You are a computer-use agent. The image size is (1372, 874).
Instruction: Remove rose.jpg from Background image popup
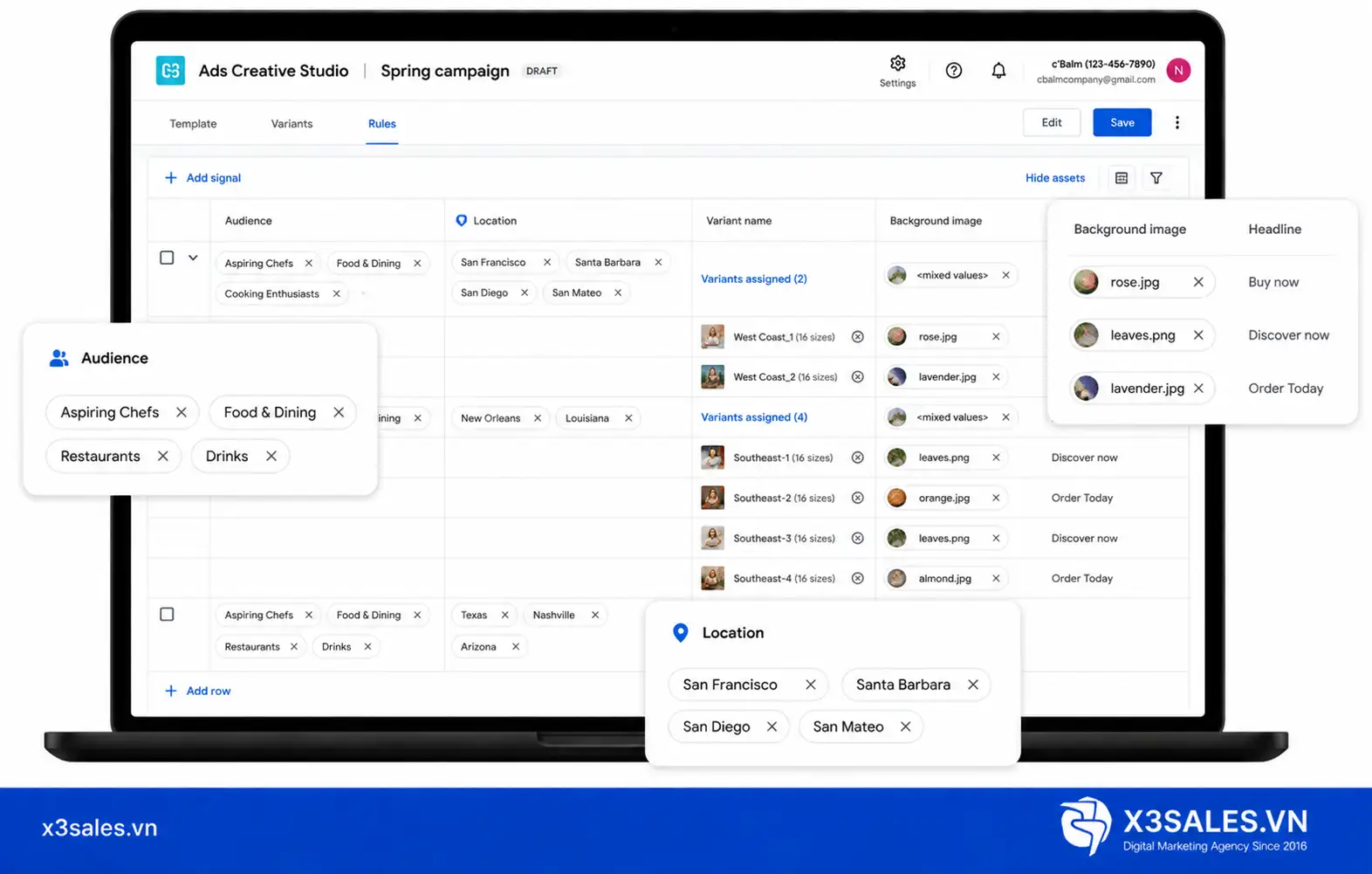coord(1198,282)
